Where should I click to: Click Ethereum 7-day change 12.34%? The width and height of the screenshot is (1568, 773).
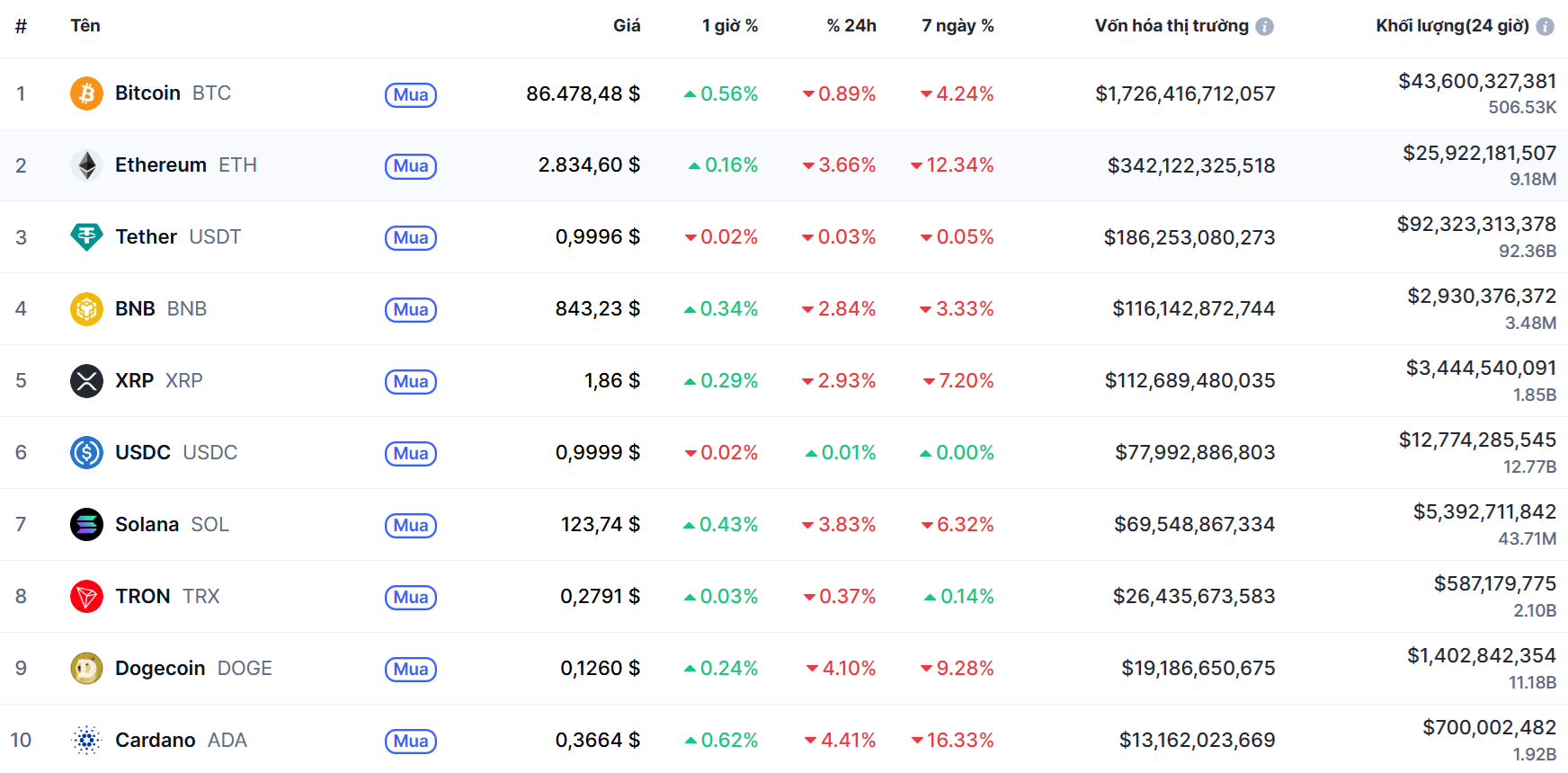pyautogui.click(x=953, y=165)
